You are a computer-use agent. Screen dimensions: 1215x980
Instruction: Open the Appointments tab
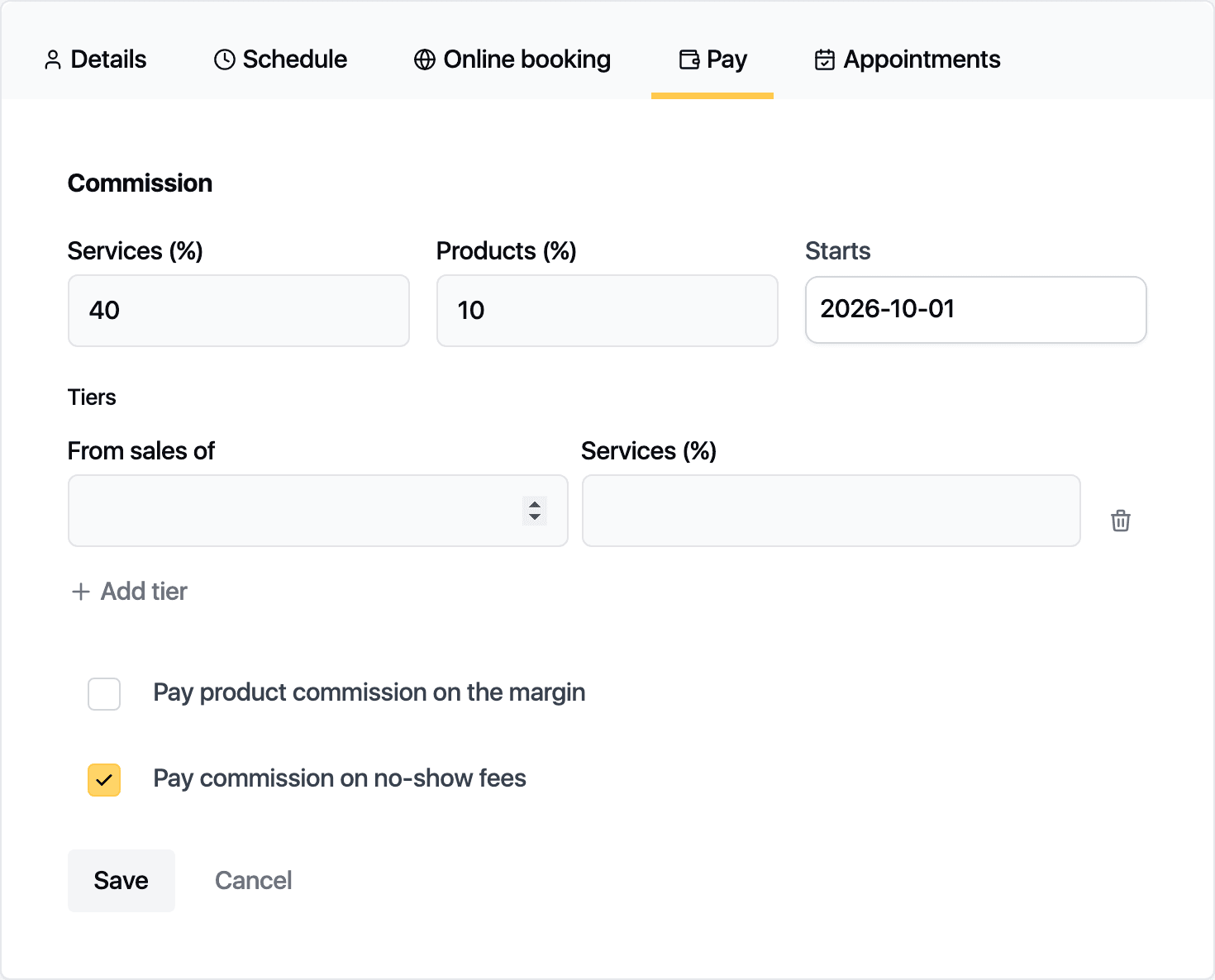[x=908, y=59]
